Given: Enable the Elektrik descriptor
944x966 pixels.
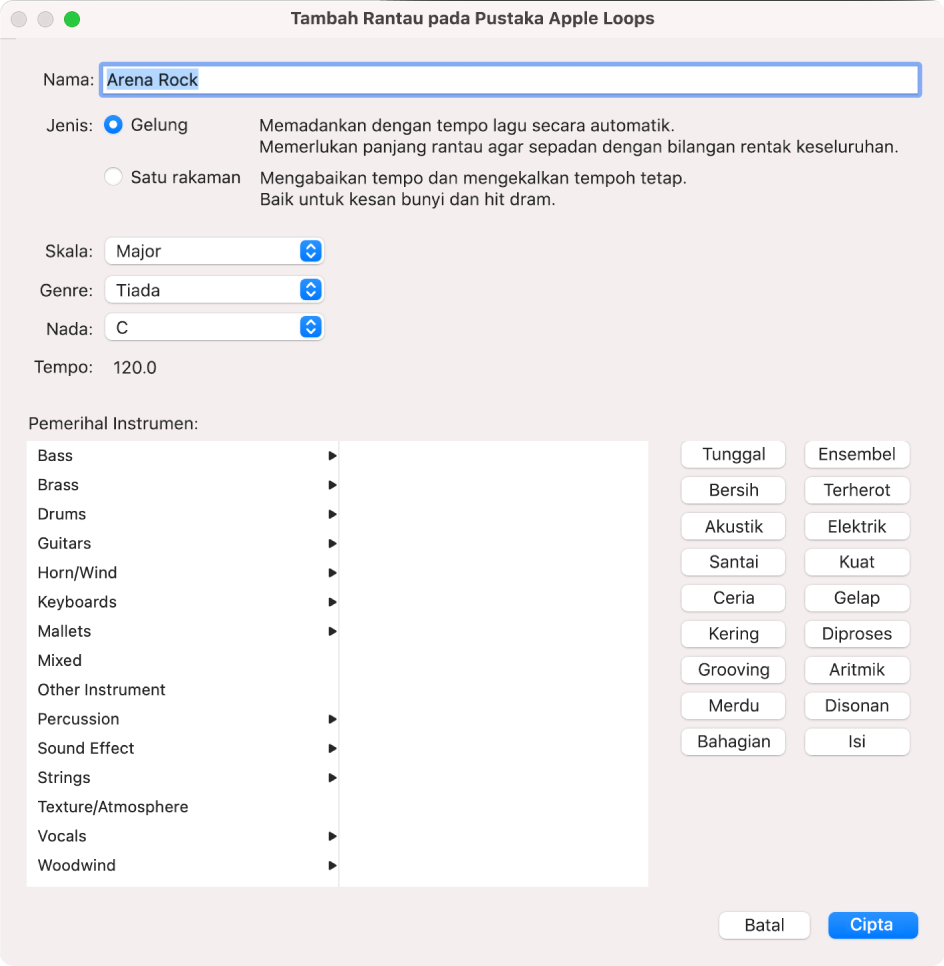Looking at the screenshot, I should click(x=857, y=526).
